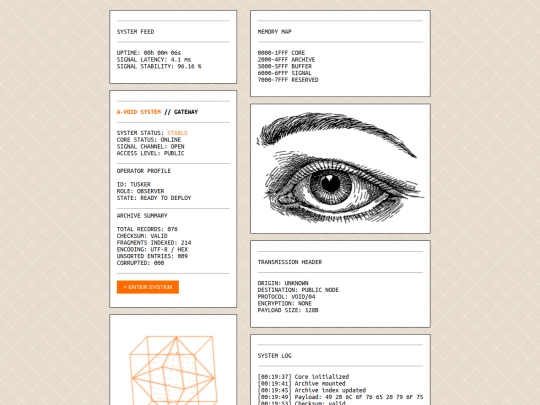
Task: Click the CORRUPTED: 000 line
Action: click(x=141, y=263)
